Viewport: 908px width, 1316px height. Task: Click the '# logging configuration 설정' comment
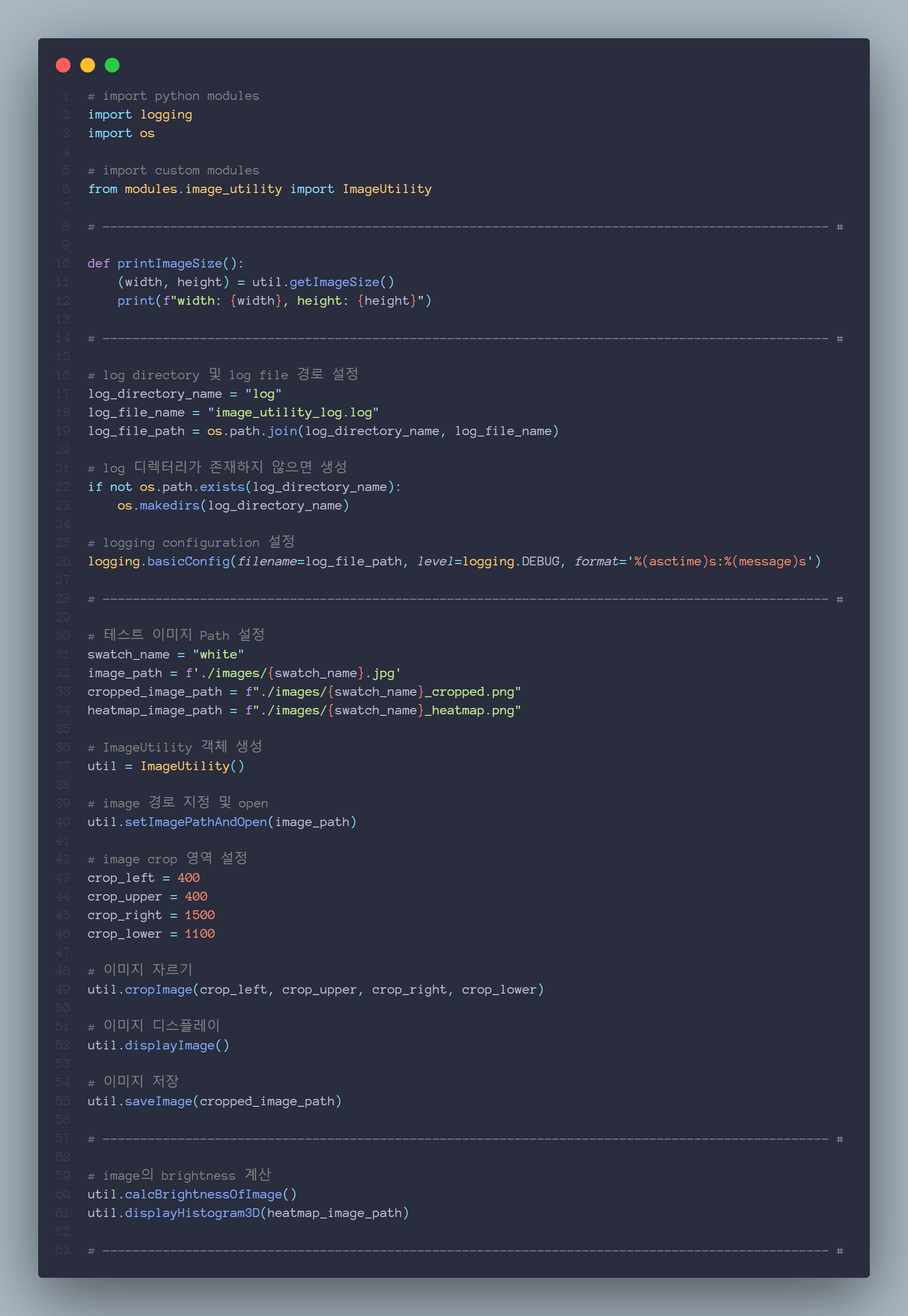pos(191,542)
